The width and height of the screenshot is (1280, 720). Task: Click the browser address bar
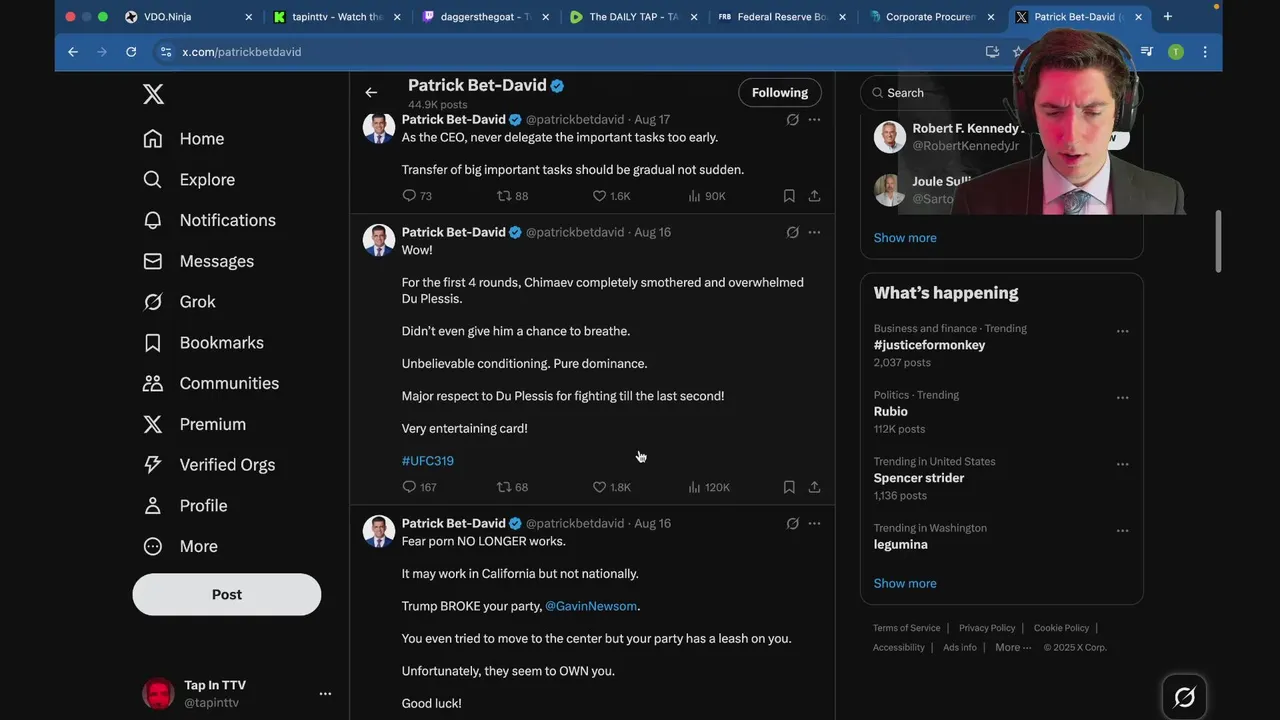pos(580,52)
